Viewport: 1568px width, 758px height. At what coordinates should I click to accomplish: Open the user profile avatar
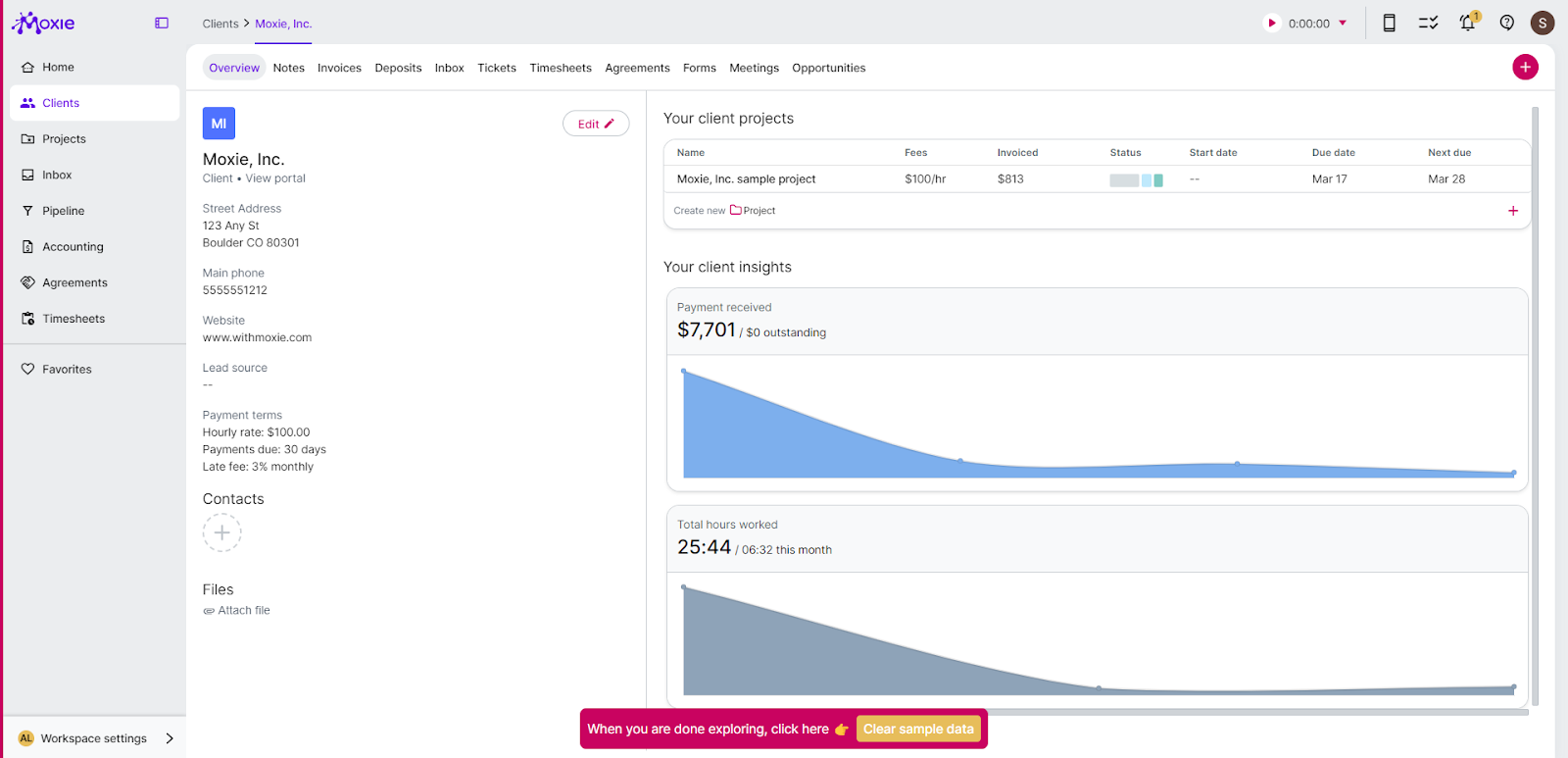pos(1543,23)
